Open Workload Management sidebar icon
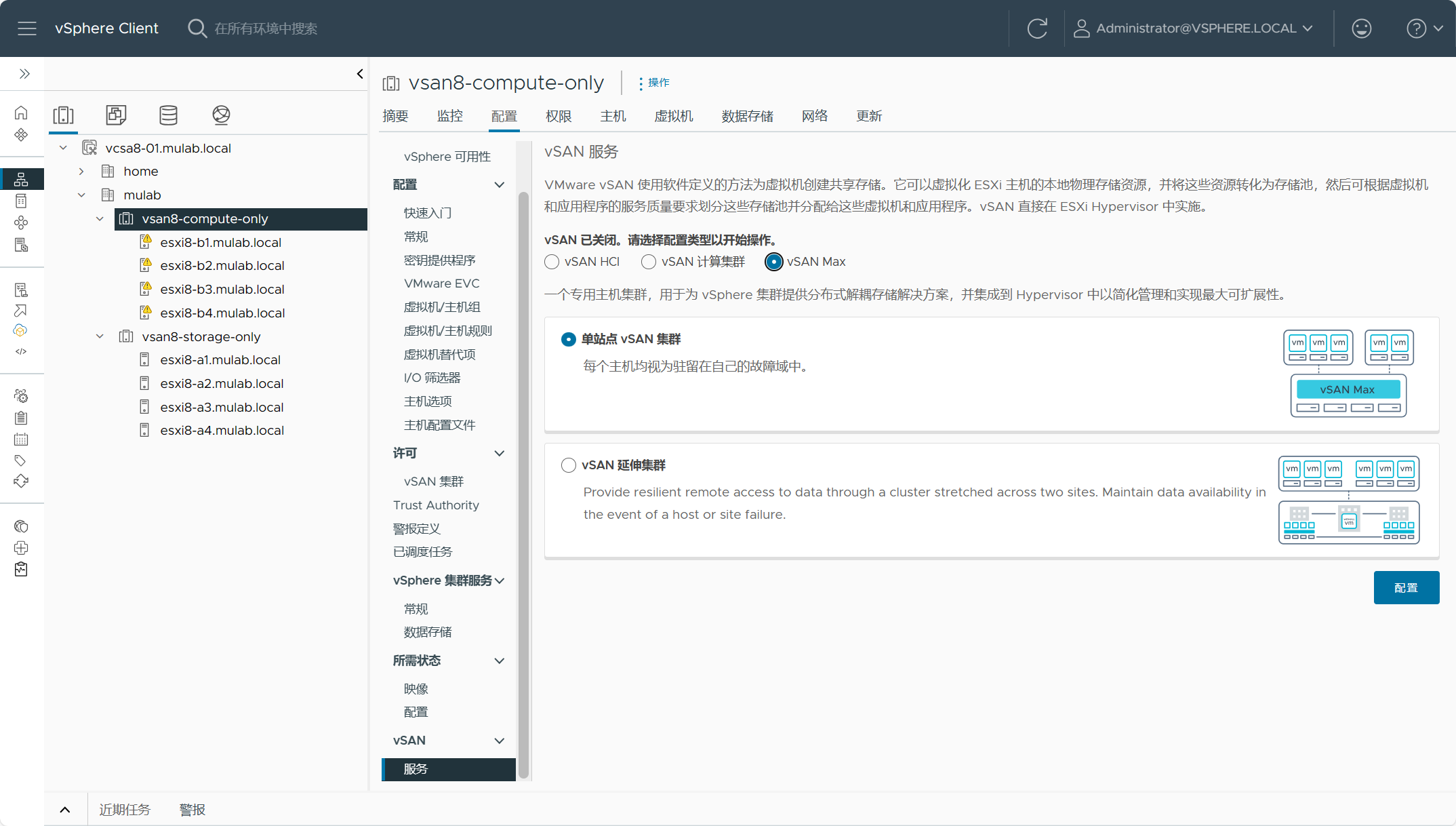This screenshot has width=1456, height=826. [21, 223]
